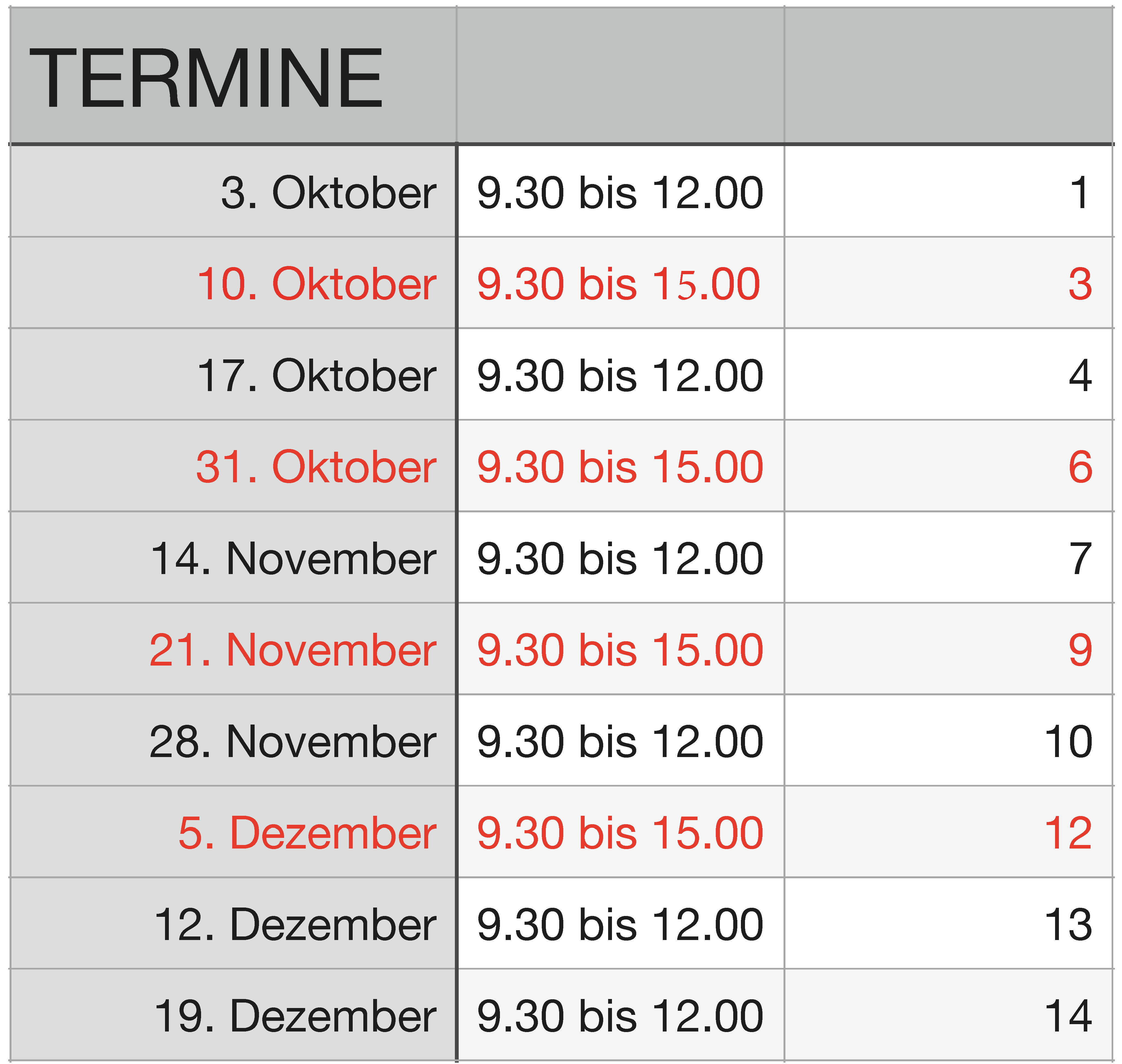Viewport: 1122px width, 1064px height.
Task: Click the 3. Oktober date cell
Action: pos(232,191)
